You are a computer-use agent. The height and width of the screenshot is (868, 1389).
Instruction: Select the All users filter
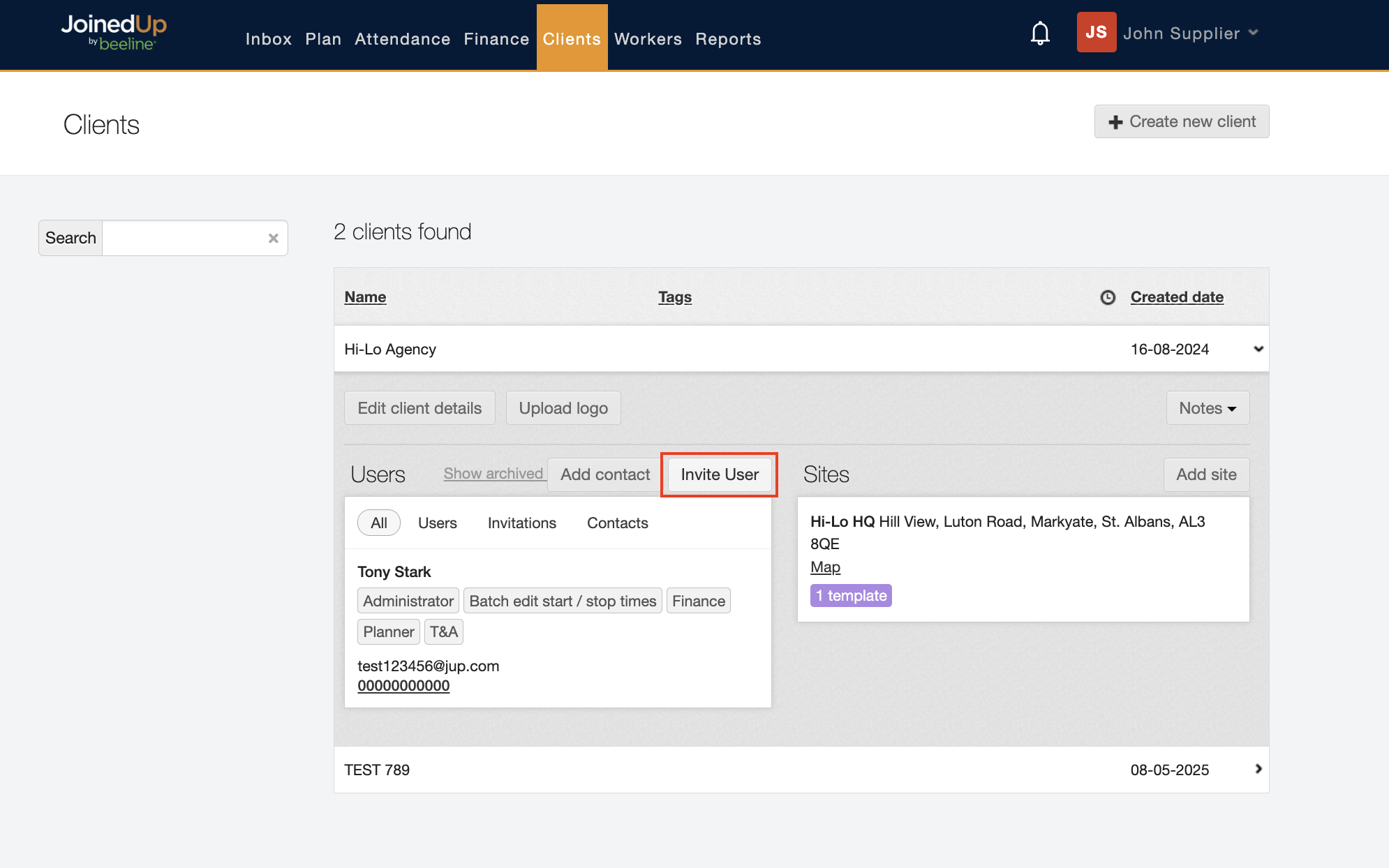[378, 523]
